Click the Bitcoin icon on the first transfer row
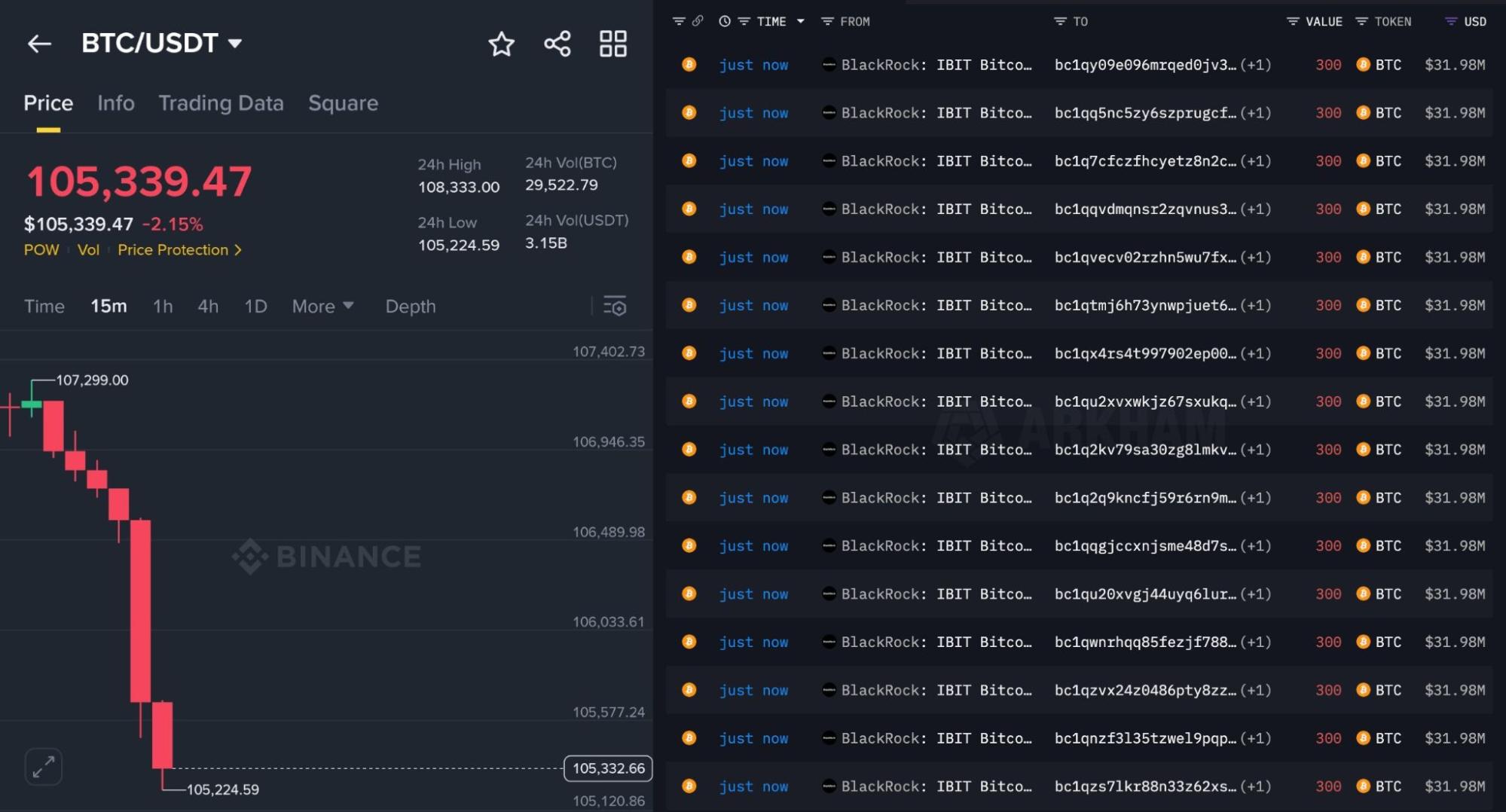Screen dimensions: 1506x812 (688, 65)
